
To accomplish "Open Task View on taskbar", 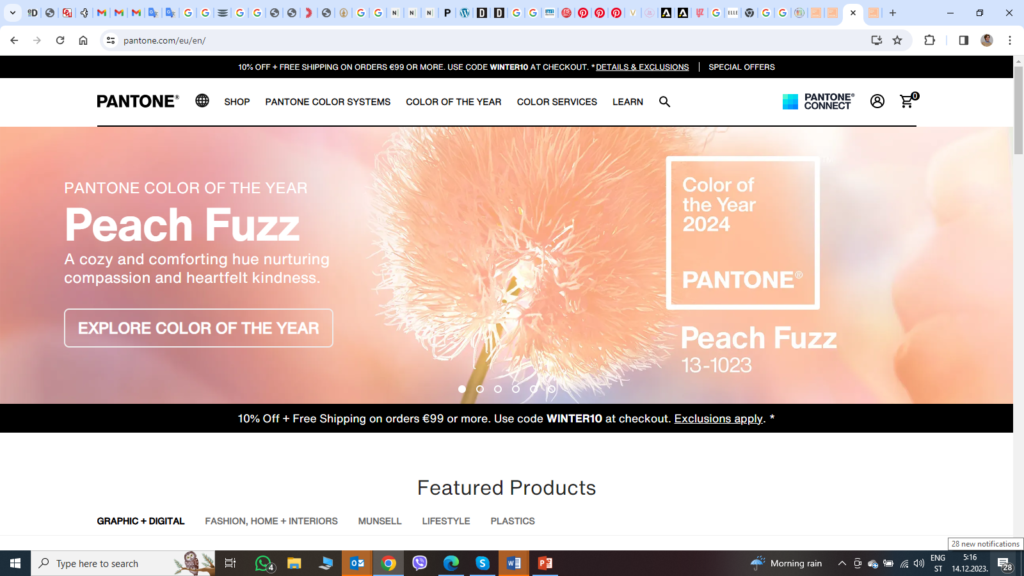I will click(x=231, y=563).
